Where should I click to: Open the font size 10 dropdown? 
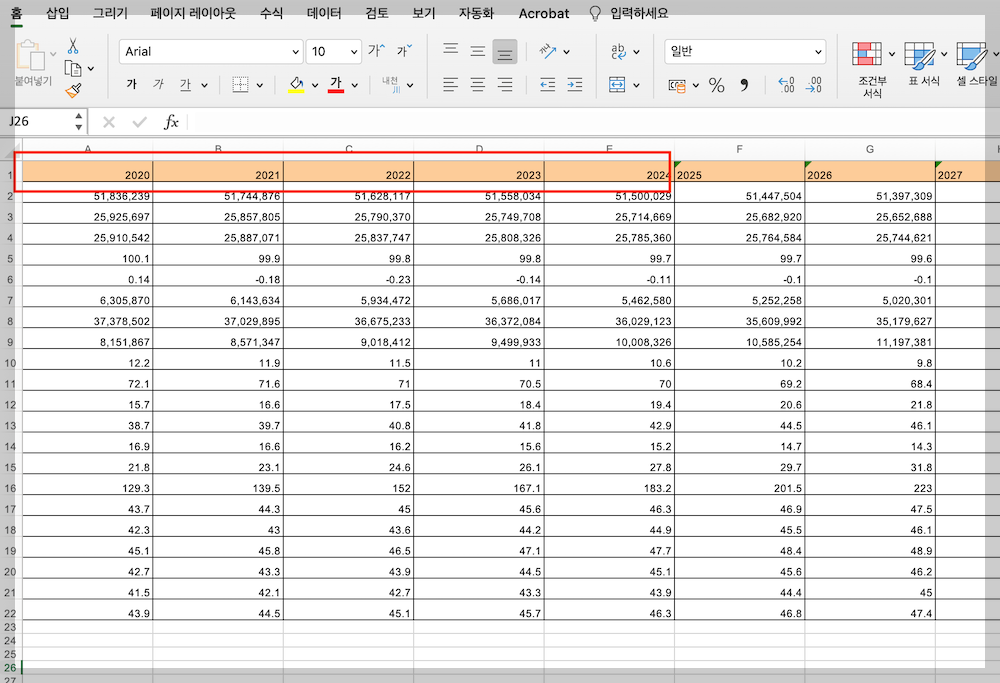(354, 52)
